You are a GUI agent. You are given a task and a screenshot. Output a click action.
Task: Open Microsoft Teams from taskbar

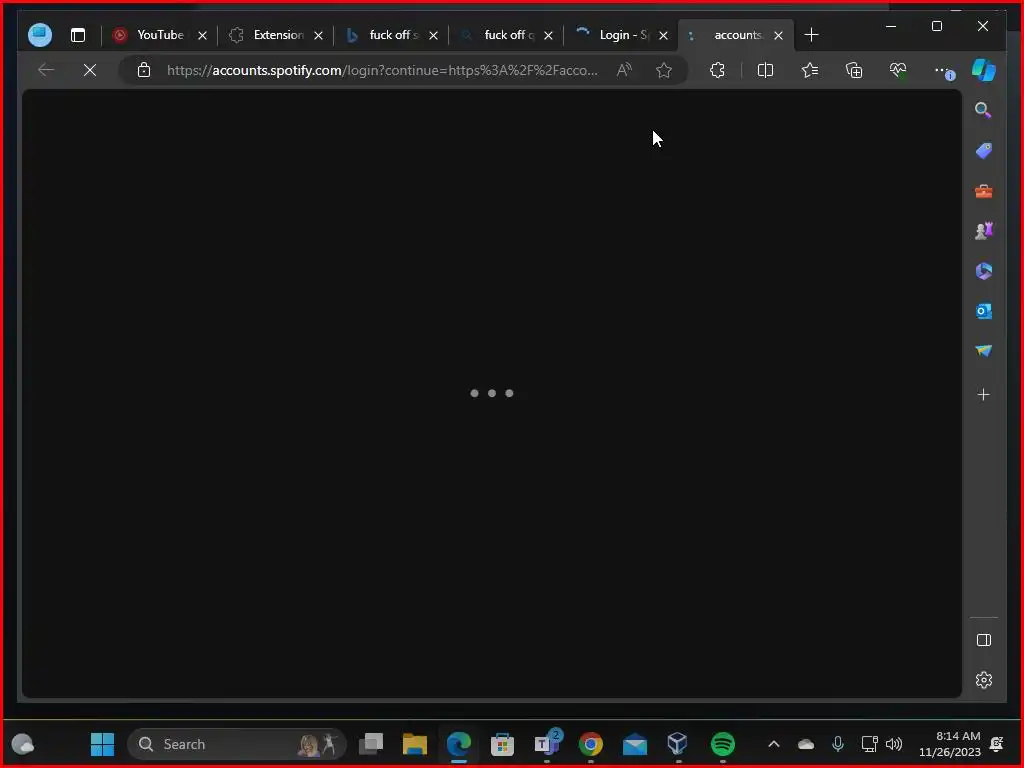tap(547, 743)
